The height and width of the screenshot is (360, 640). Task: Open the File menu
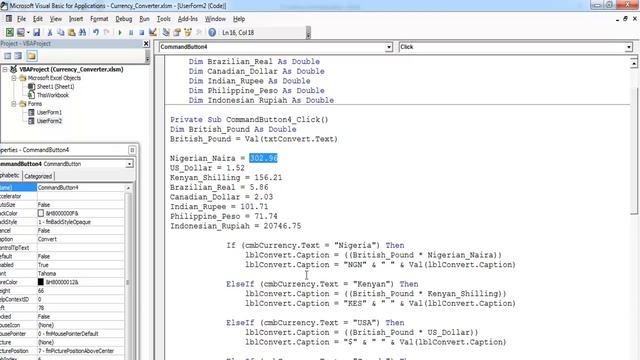coord(21,19)
